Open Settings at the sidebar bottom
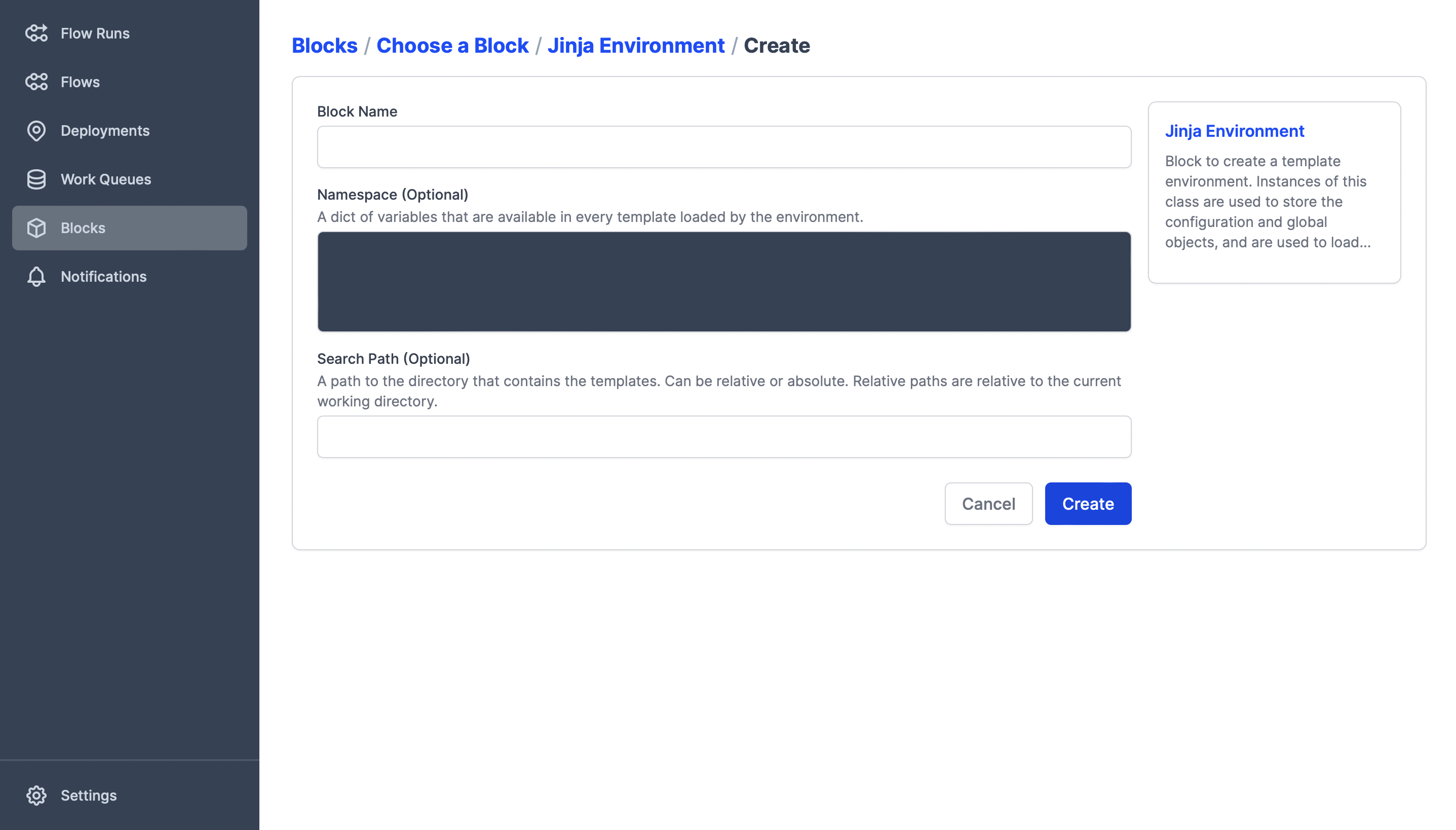Screen dimensions: 1456x830 88,795
